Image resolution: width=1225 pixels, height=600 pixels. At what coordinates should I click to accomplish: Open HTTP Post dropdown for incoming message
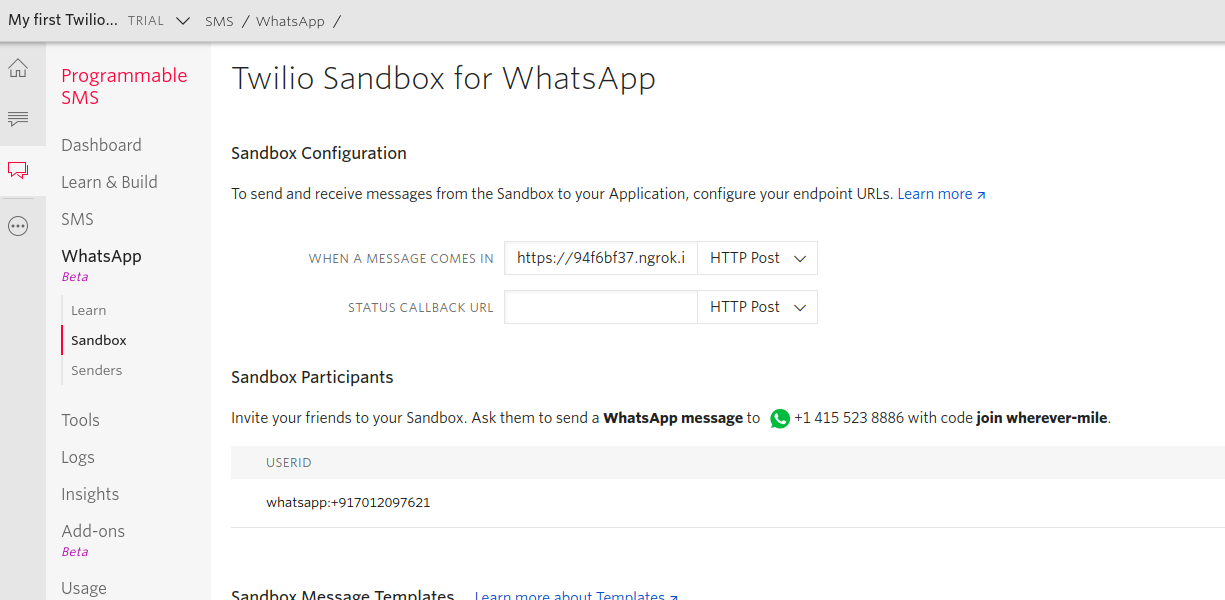click(757, 258)
